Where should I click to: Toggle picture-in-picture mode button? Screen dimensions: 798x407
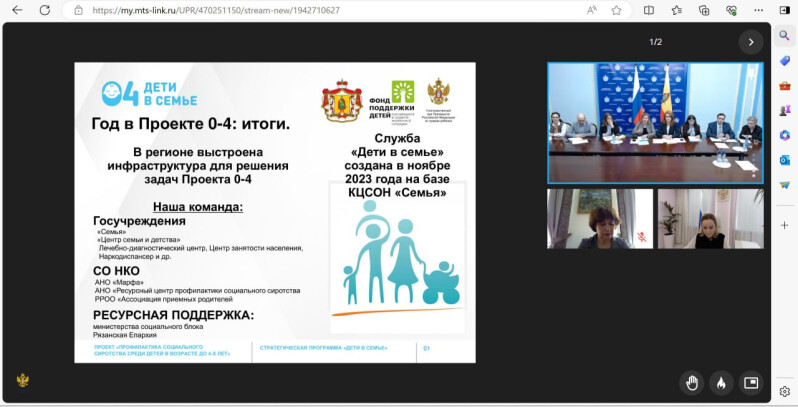tap(750, 382)
